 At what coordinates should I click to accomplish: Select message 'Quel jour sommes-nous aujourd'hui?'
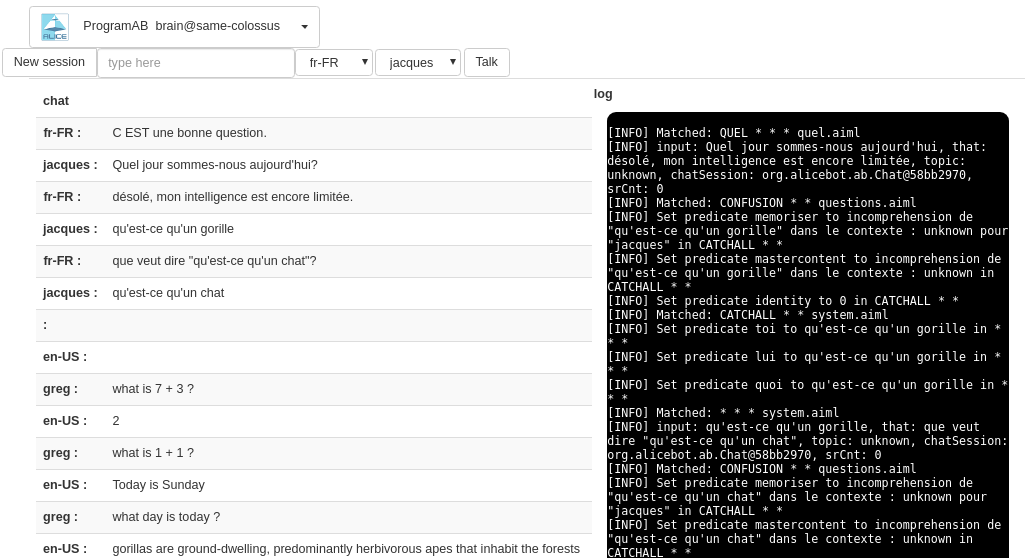(x=215, y=165)
